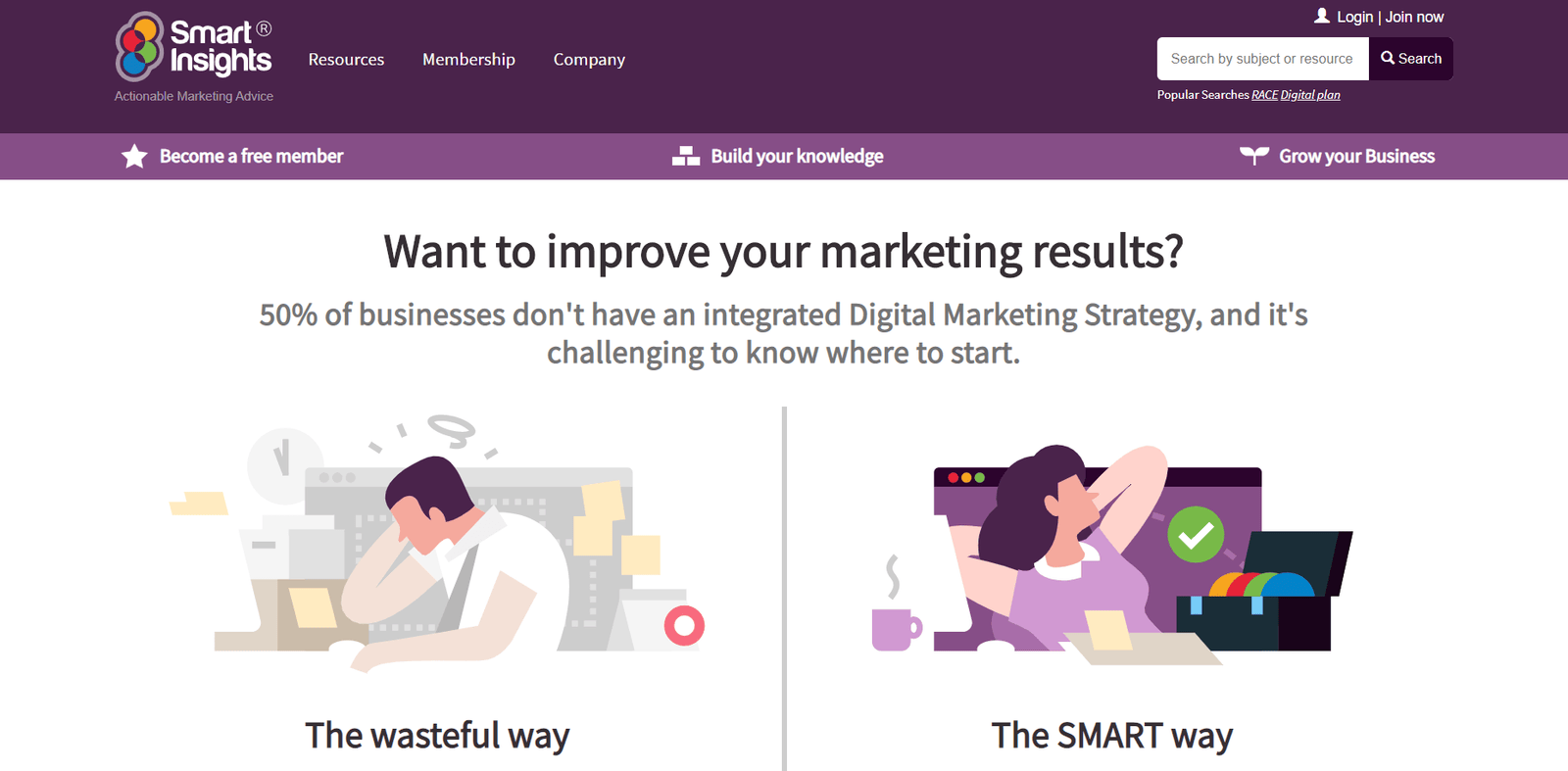
Task: Open the Resources navigation dropdown
Action: click(x=346, y=59)
